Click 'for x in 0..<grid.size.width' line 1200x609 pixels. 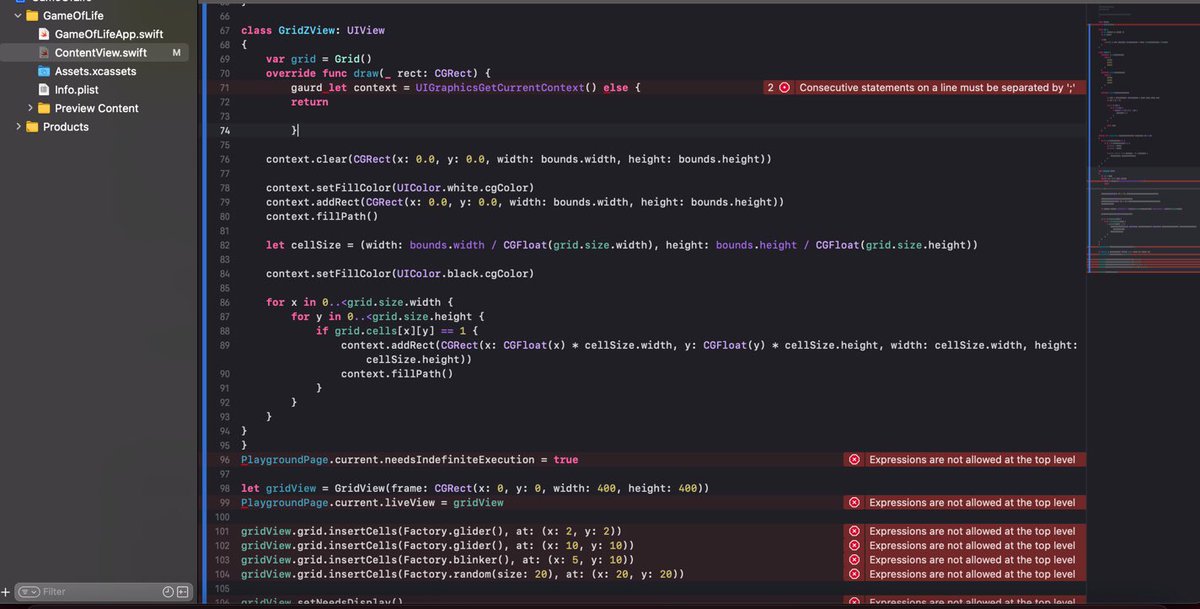pyautogui.click(x=360, y=302)
